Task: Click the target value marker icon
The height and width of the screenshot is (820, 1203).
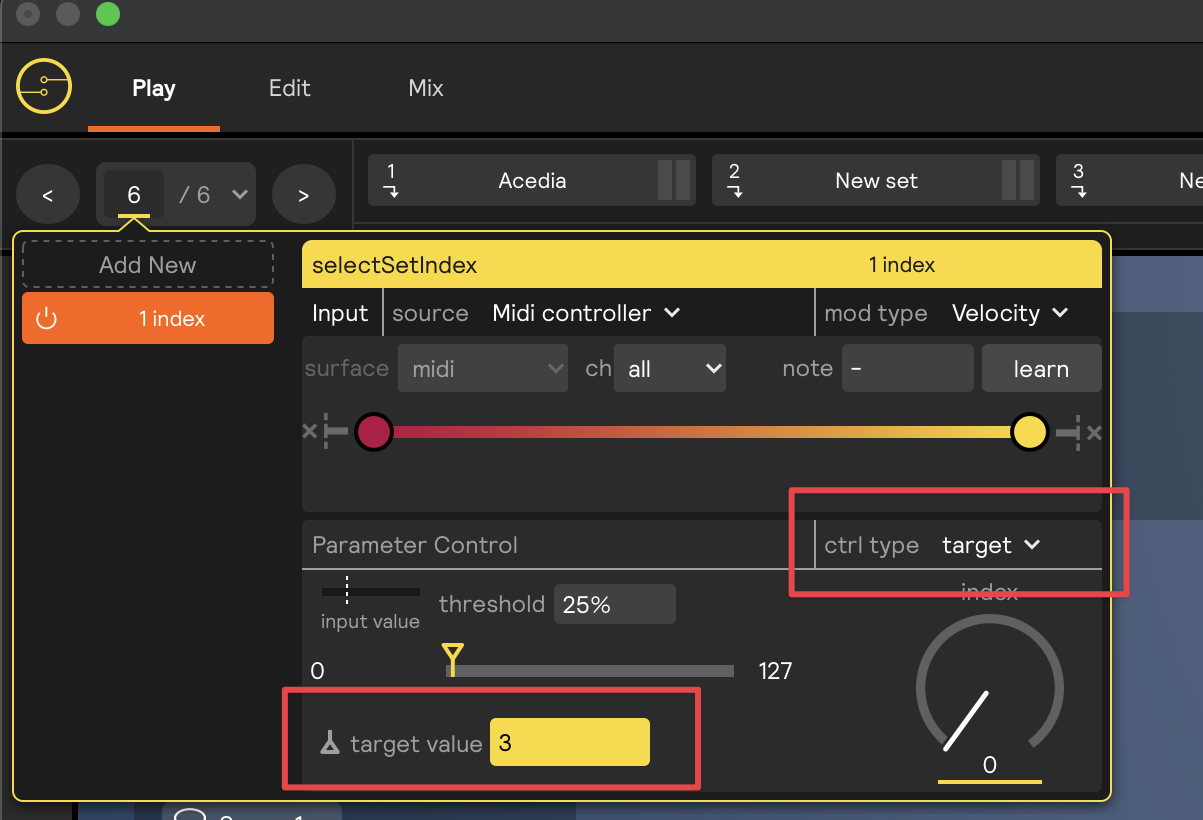Action: (x=330, y=743)
